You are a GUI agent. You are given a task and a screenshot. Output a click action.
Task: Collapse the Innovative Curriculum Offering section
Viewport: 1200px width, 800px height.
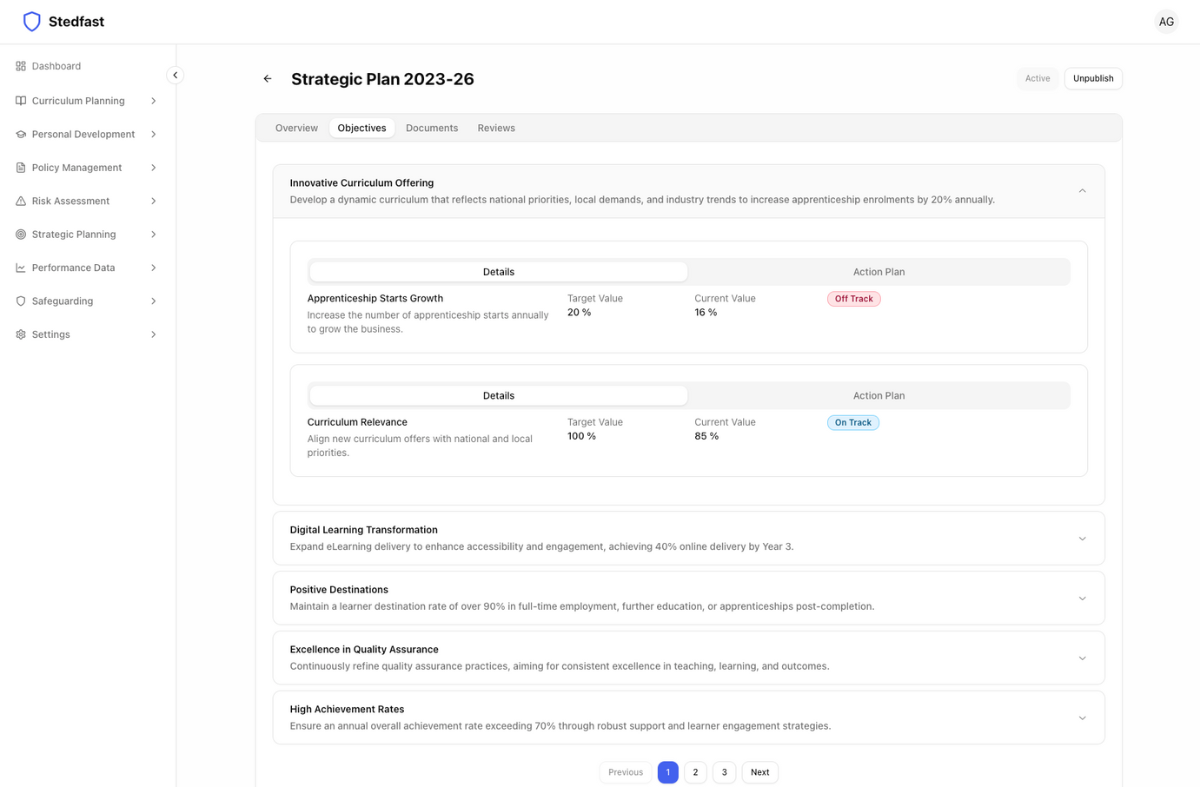pos(1082,191)
